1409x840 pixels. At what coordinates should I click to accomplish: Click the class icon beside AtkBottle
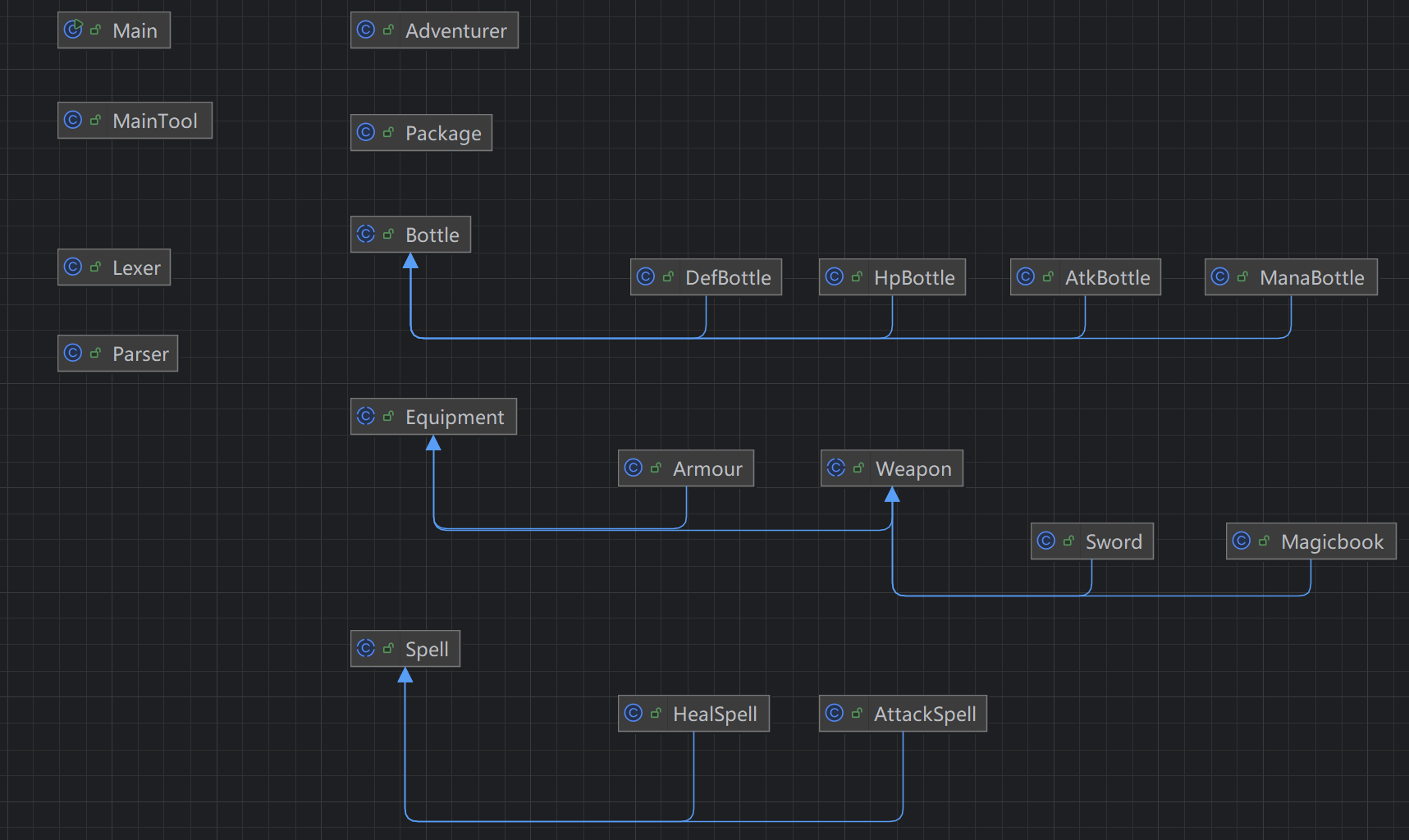click(1026, 276)
